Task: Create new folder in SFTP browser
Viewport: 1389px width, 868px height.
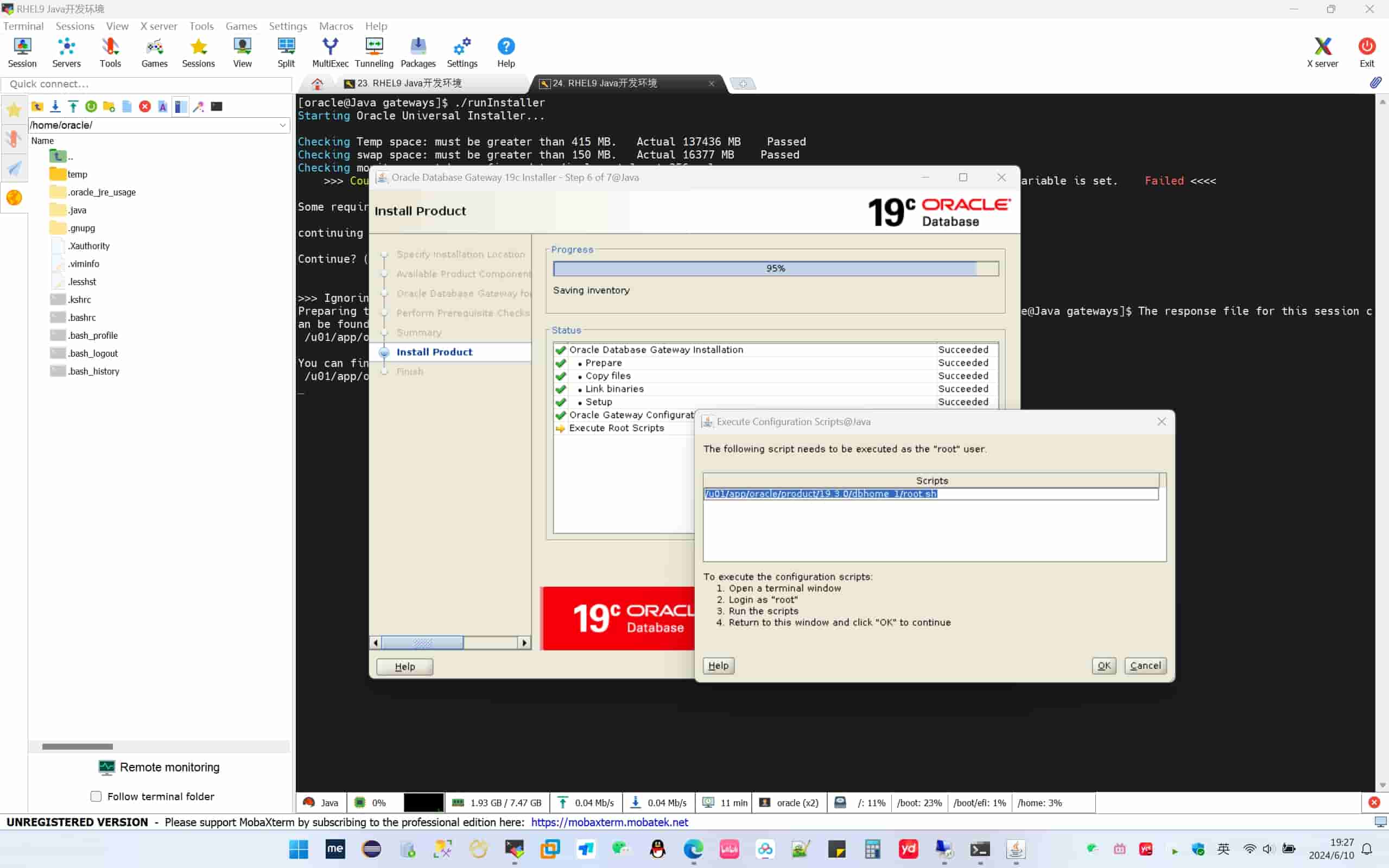Action: (109, 106)
